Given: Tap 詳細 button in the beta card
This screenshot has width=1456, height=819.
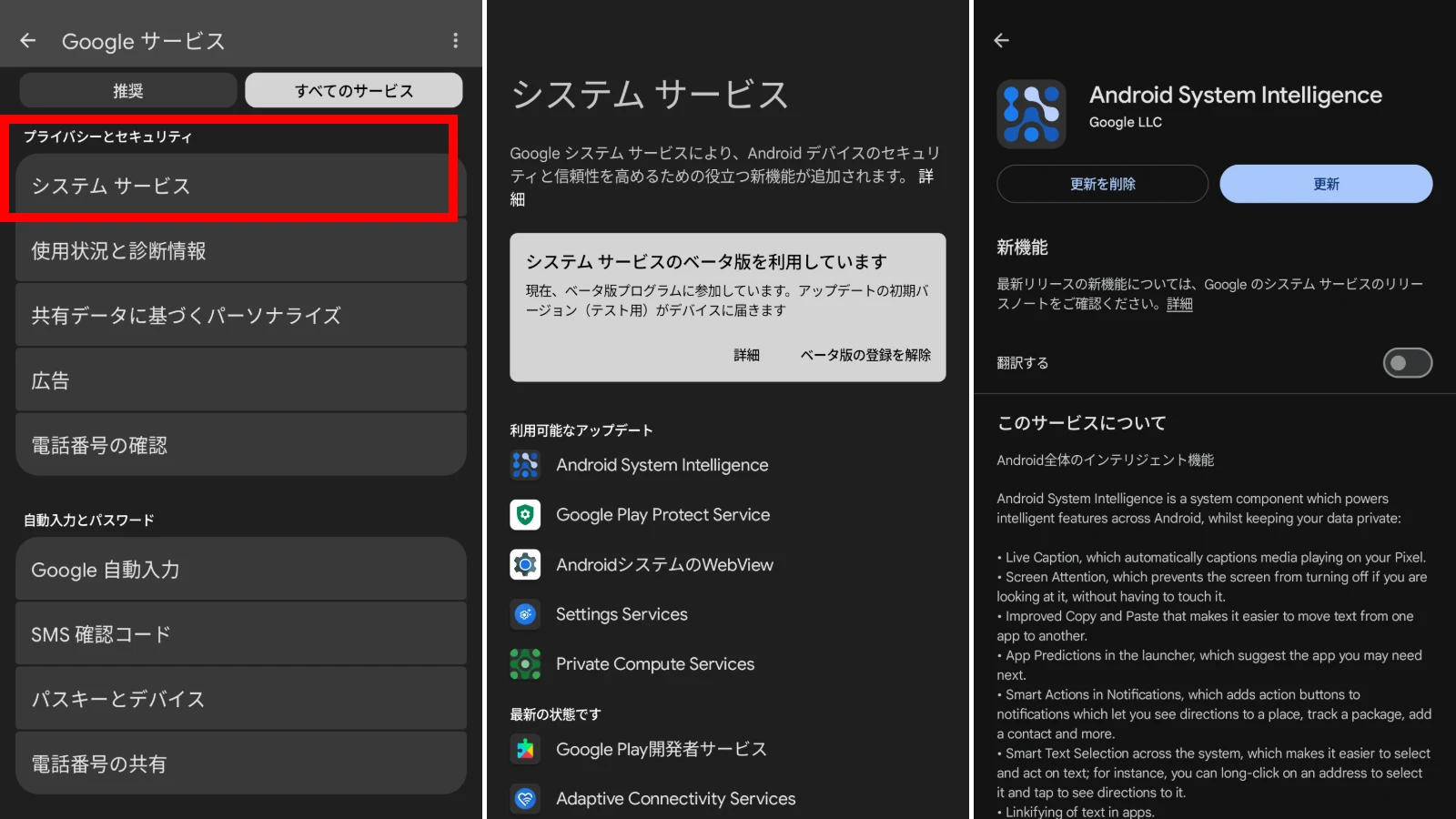Looking at the screenshot, I should pos(747,355).
